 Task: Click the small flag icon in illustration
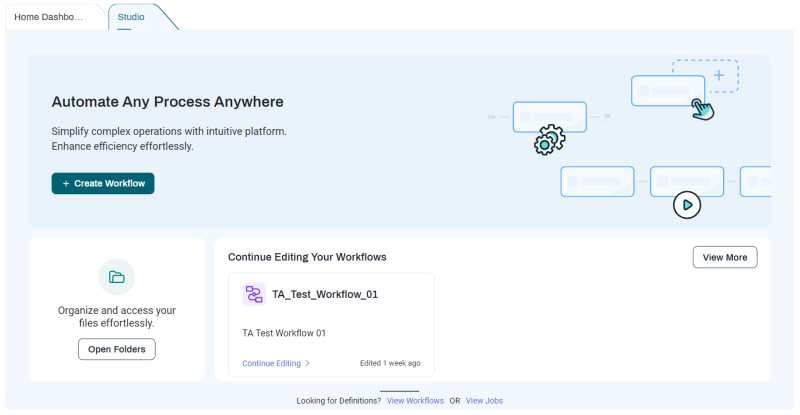pos(607,117)
